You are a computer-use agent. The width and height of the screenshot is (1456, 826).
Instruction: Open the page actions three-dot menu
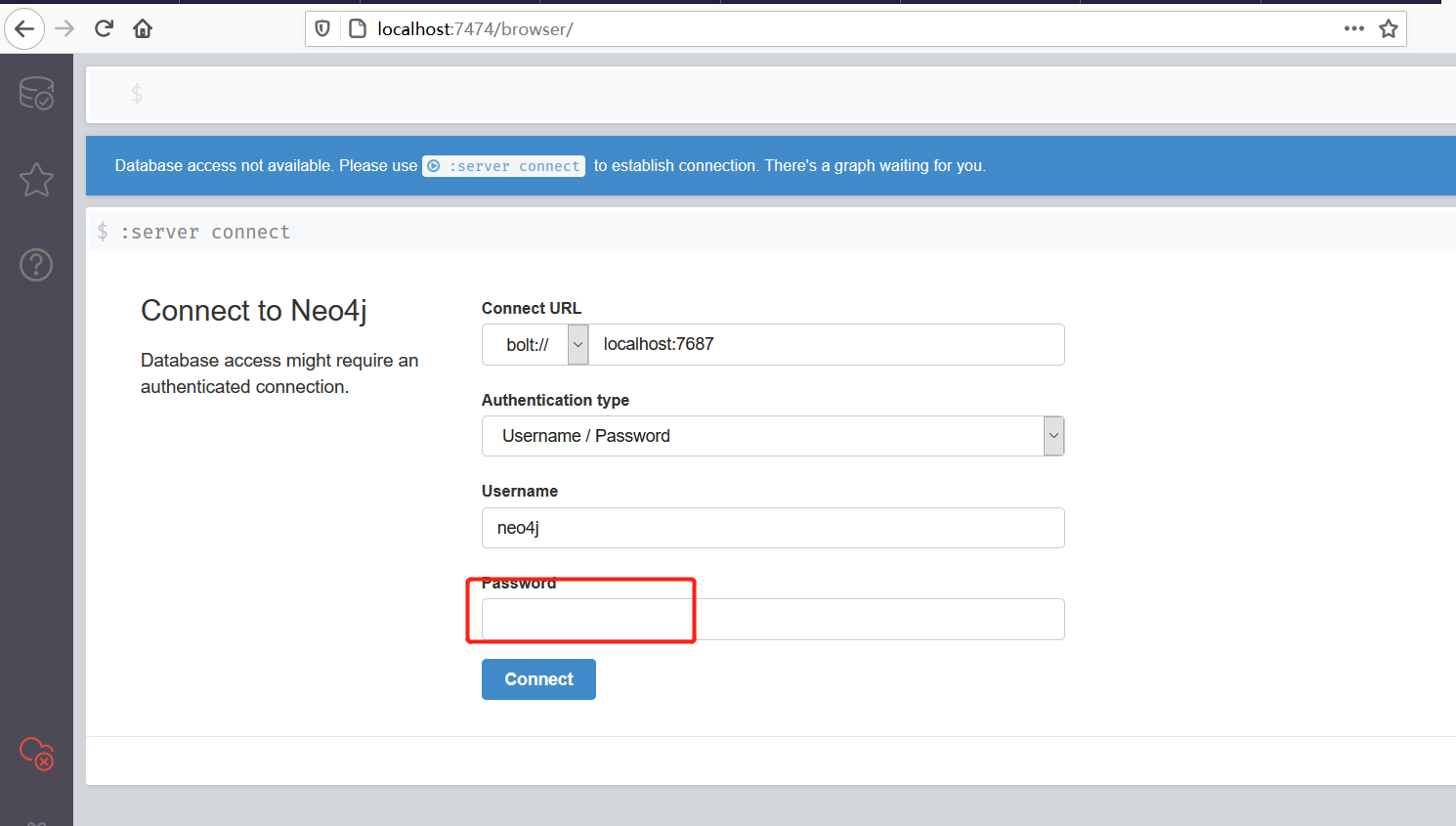(1354, 28)
